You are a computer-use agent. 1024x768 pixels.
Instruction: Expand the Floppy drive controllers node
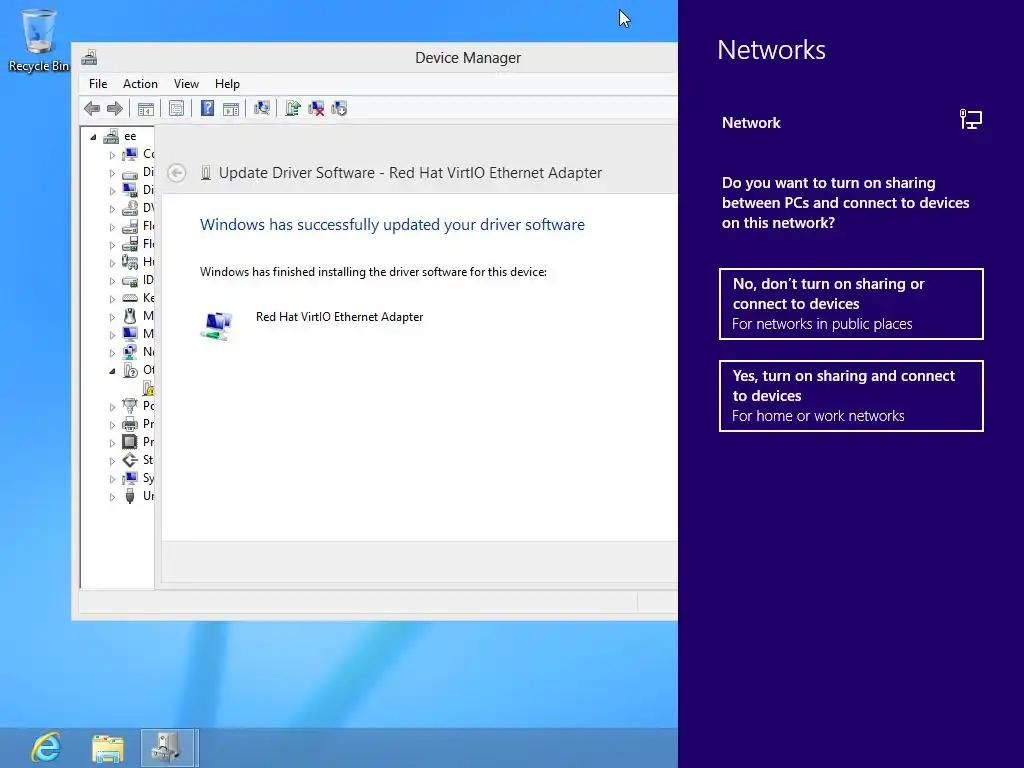112,245
